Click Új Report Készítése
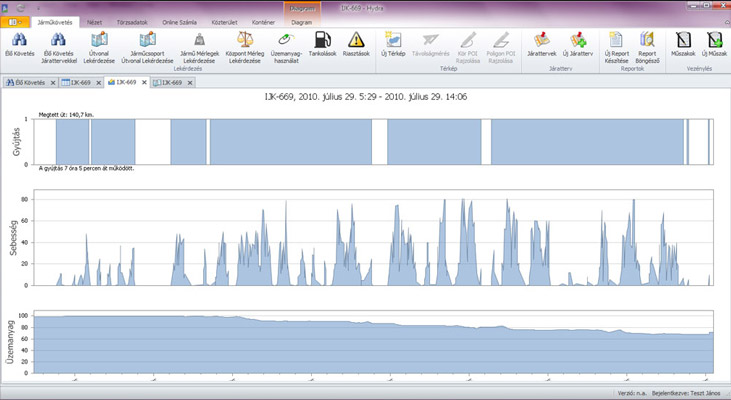 [x=616, y=48]
